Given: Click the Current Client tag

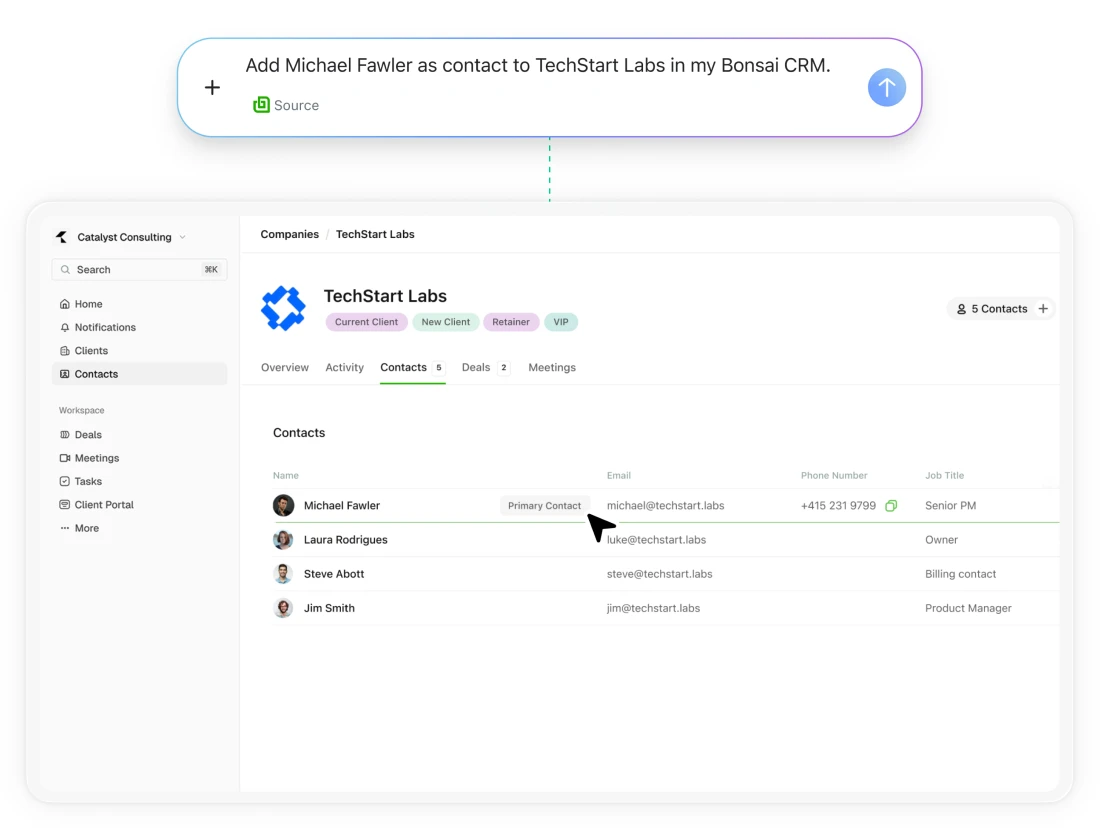Looking at the screenshot, I should point(366,322).
